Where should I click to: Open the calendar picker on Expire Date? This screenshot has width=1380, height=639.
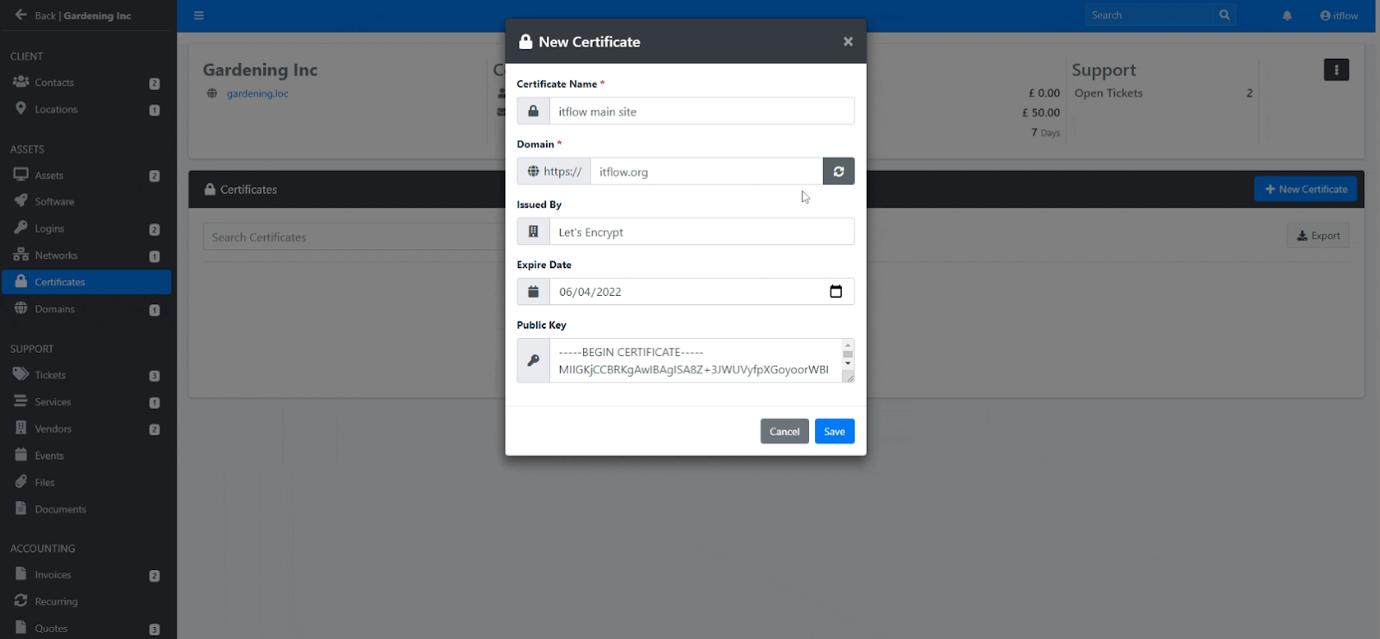coord(836,291)
